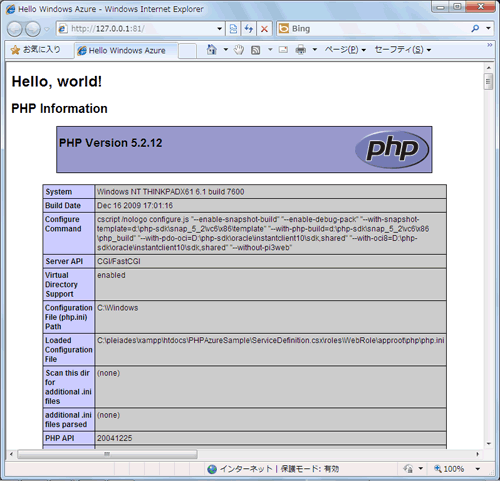The width and height of the screenshot is (500, 481).
Task: Expand the zoom level dropdown arrow
Action: (x=478, y=469)
